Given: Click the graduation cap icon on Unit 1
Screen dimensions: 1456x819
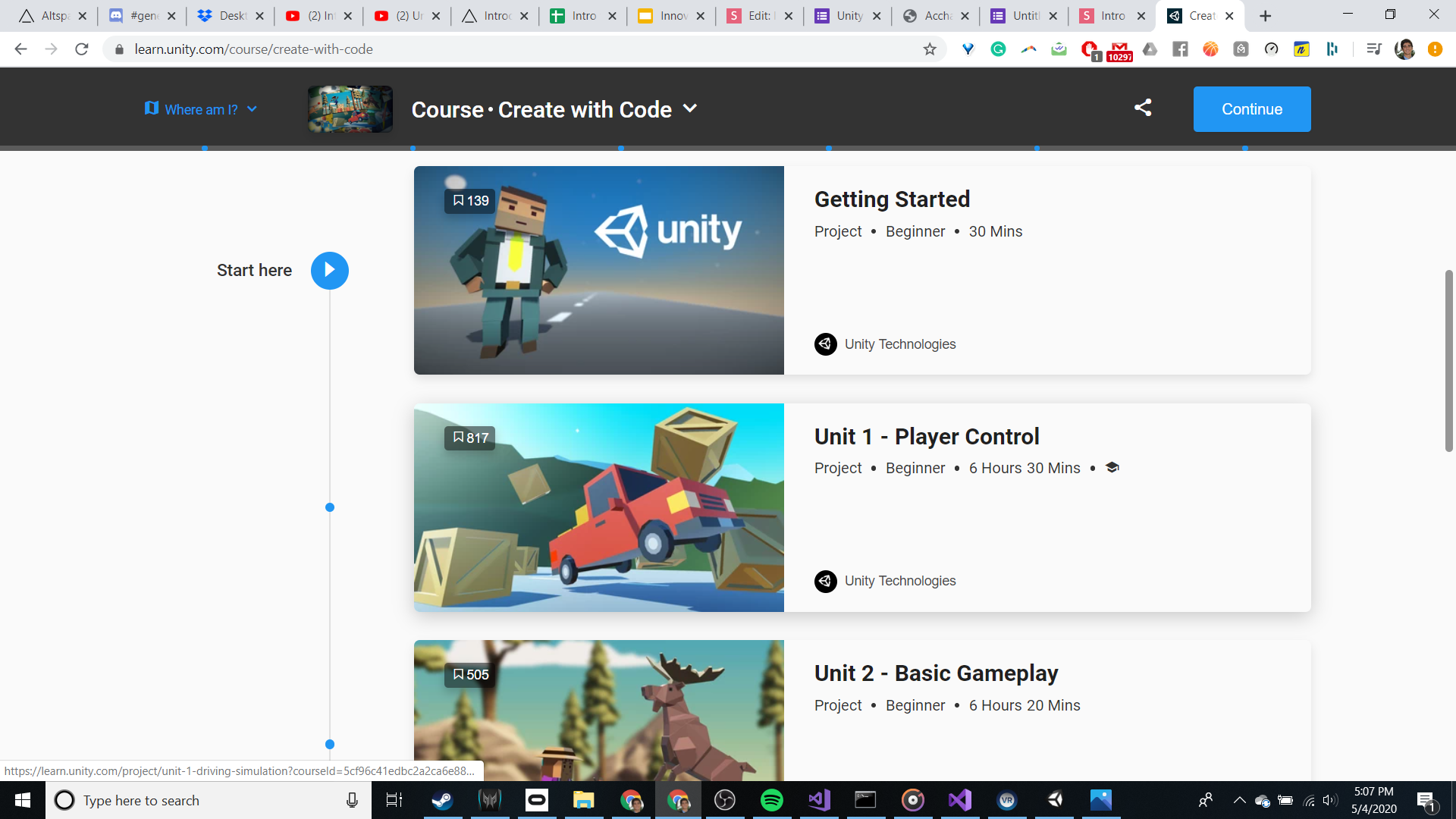Looking at the screenshot, I should (1112, 468).
